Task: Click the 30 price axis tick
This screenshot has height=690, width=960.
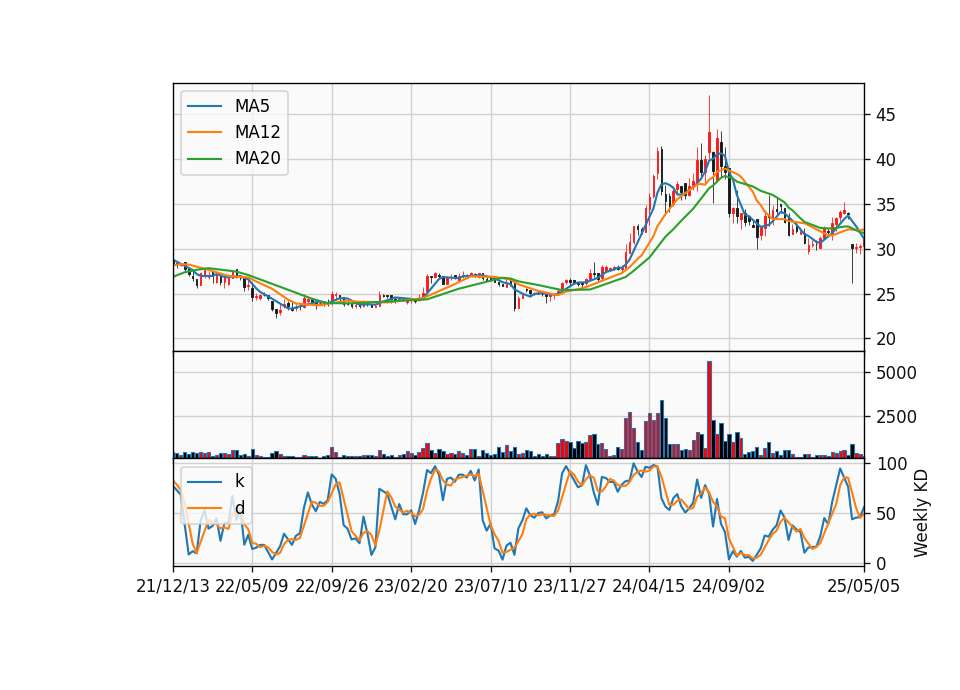Action: coord(885,250)
